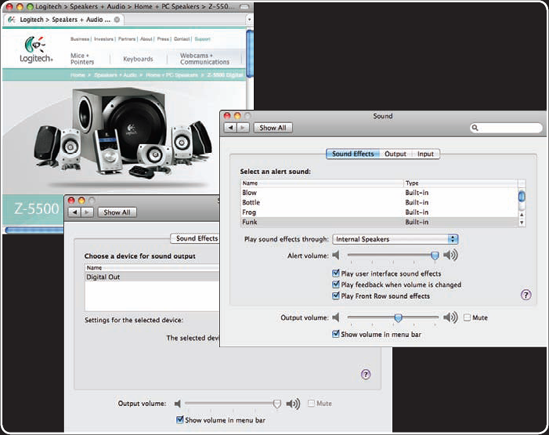
Task: Click Home breadcrumb link on Logitech page
Action: click(x=77, y=75)
